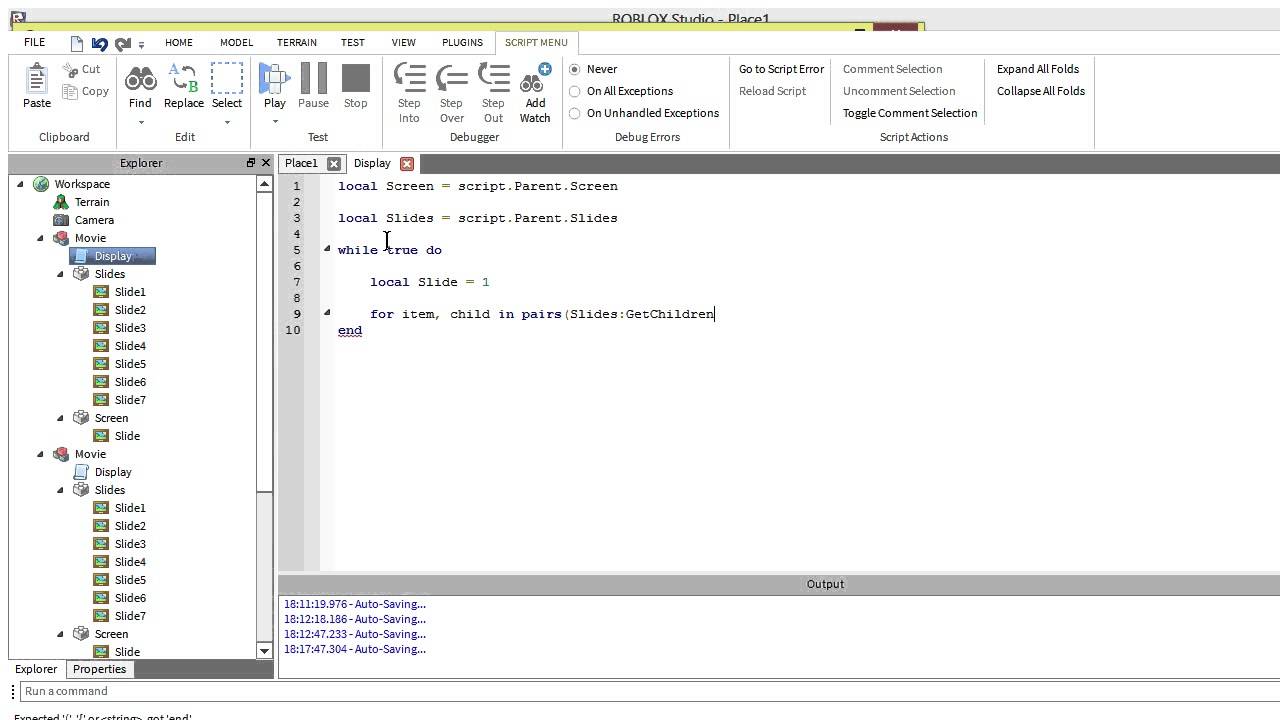Click the Explorer scrollbar up arrow
The image size is (1280, 720).
click(265, 184)
